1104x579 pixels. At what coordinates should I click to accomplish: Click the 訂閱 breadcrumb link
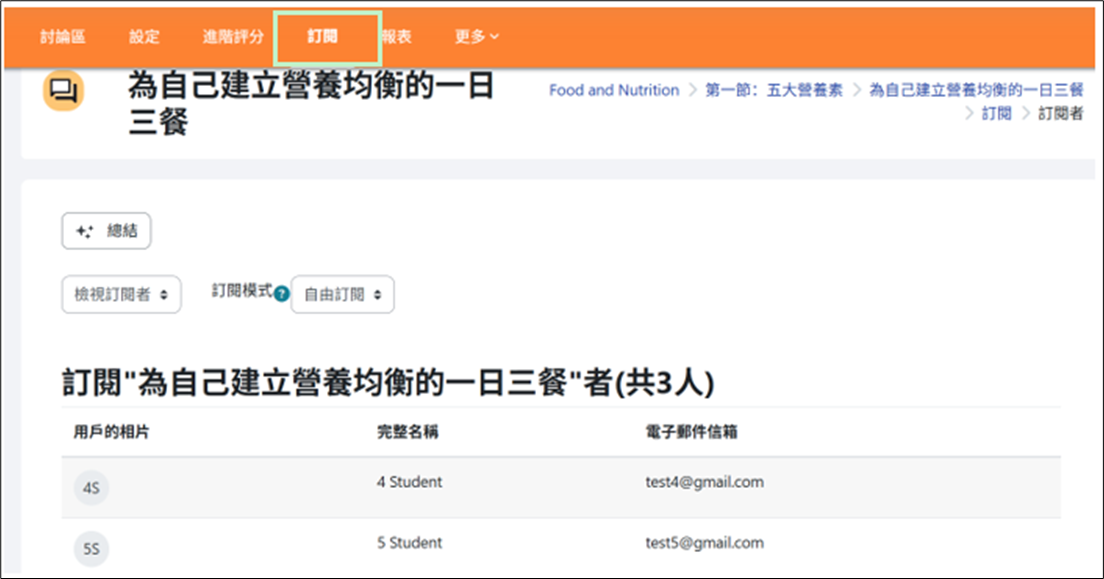(x=996, y=114)
